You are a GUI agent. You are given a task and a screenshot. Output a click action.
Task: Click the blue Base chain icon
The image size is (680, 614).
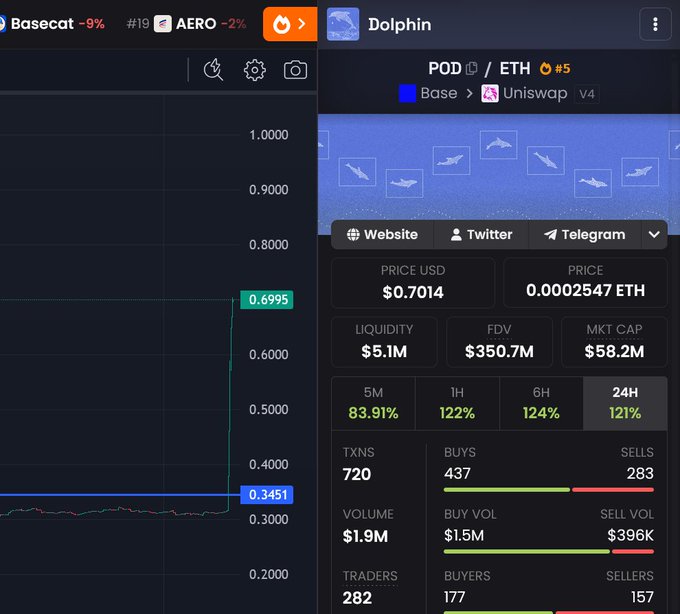click(407, 93)
